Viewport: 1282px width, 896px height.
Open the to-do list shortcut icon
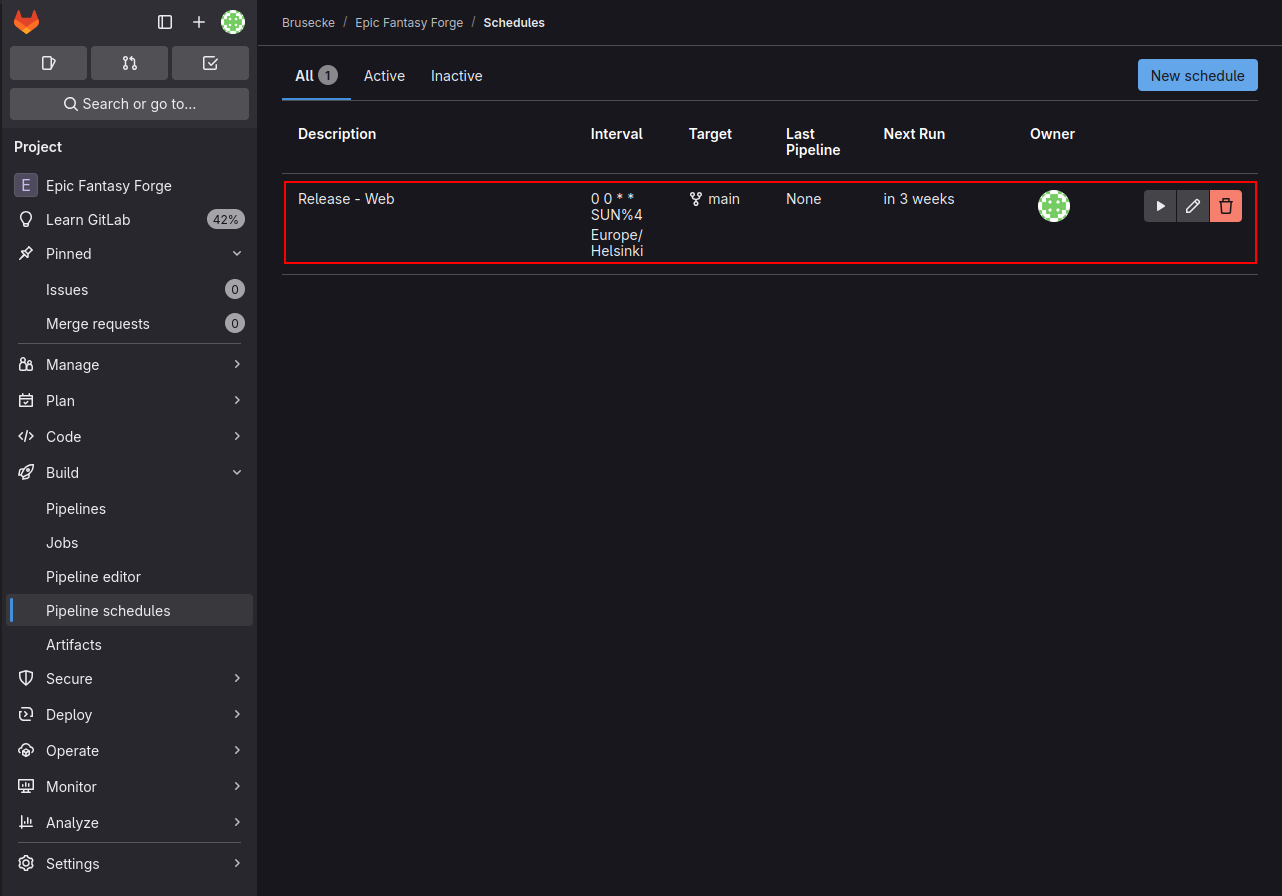pos(210,63)
